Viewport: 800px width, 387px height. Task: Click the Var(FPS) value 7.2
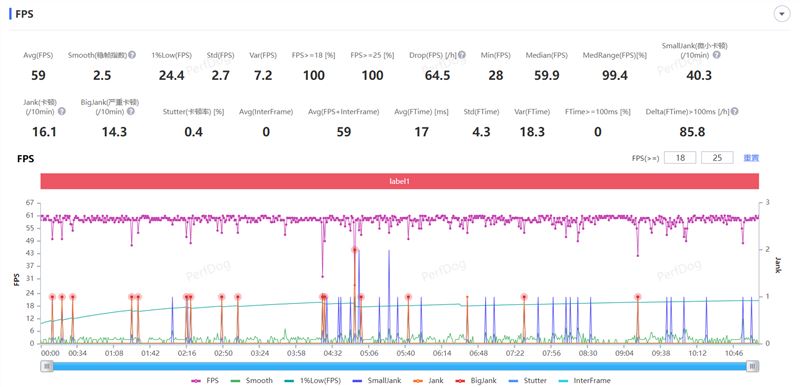point(263,75)
